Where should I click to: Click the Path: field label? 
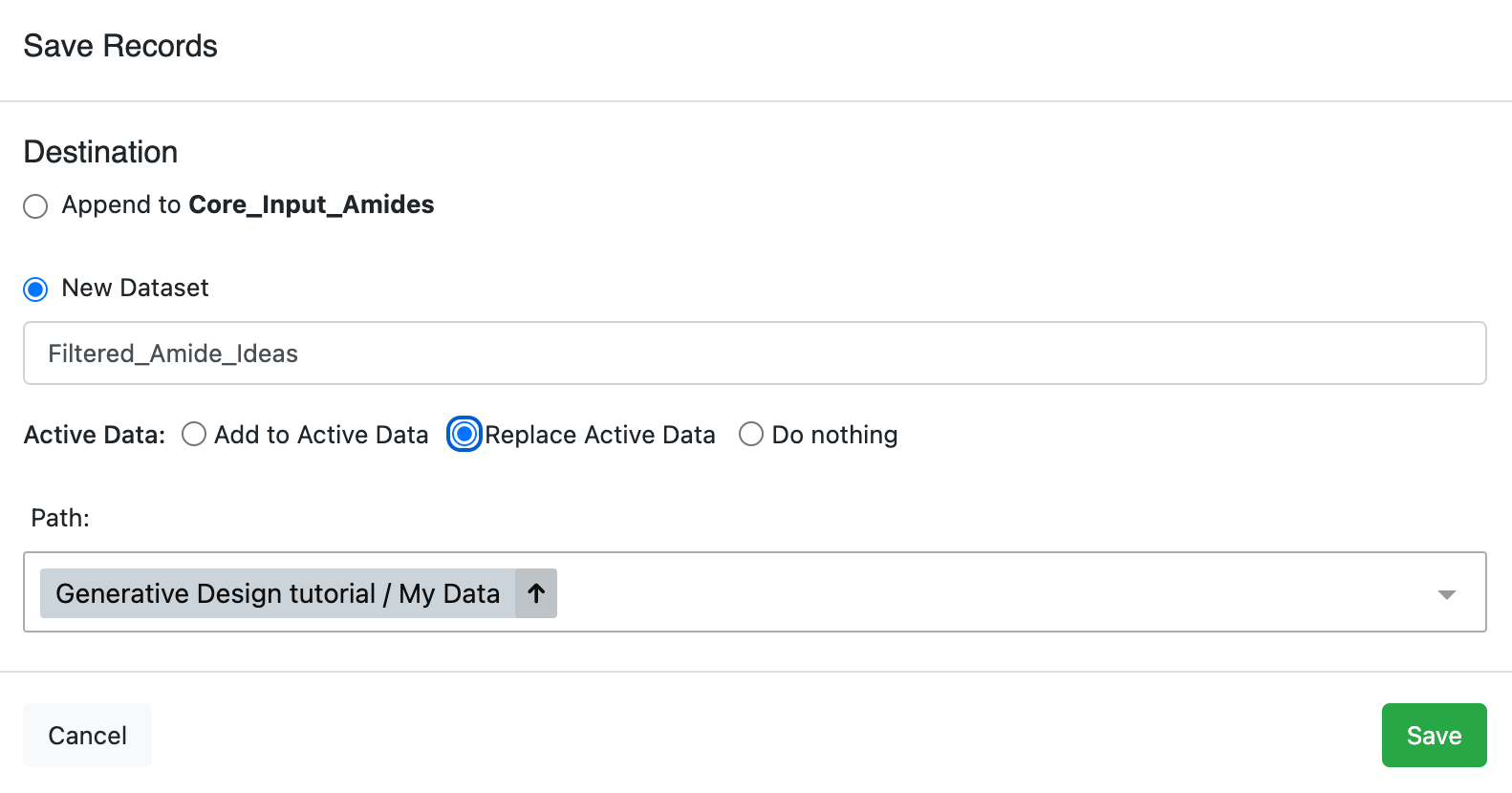60,518
